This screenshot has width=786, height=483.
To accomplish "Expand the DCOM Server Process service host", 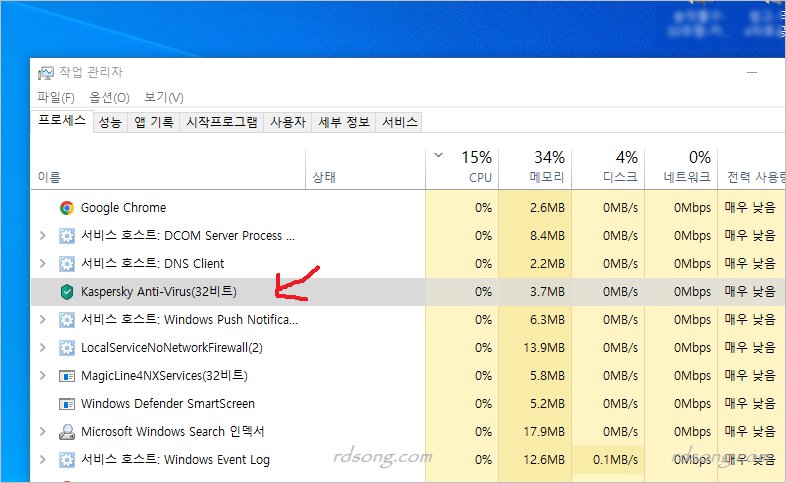I will coord(42,236).
